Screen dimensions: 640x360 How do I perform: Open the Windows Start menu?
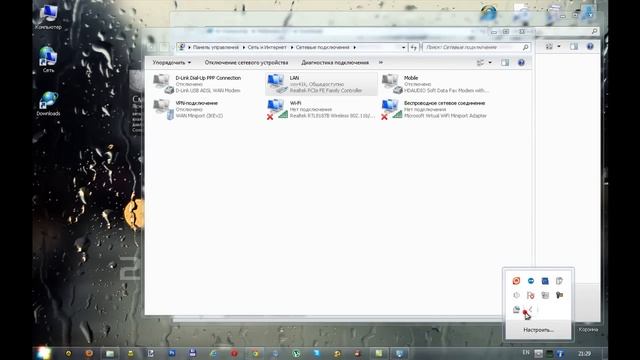tap(44, 353)
